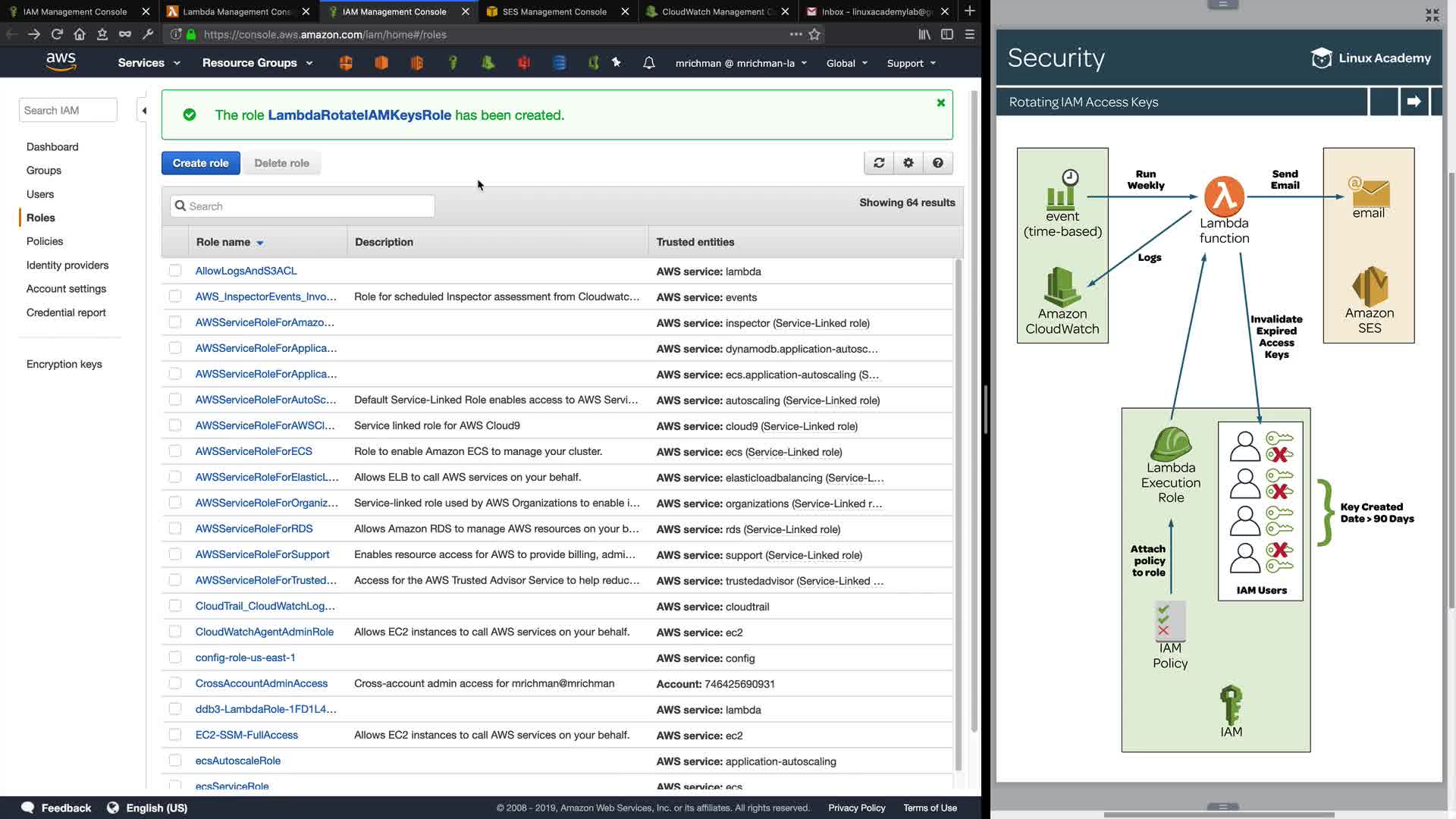Expand the Services dropdown menu
Image resolution: width=1456 pixels, height=819 pixels.
pos(149,63)
